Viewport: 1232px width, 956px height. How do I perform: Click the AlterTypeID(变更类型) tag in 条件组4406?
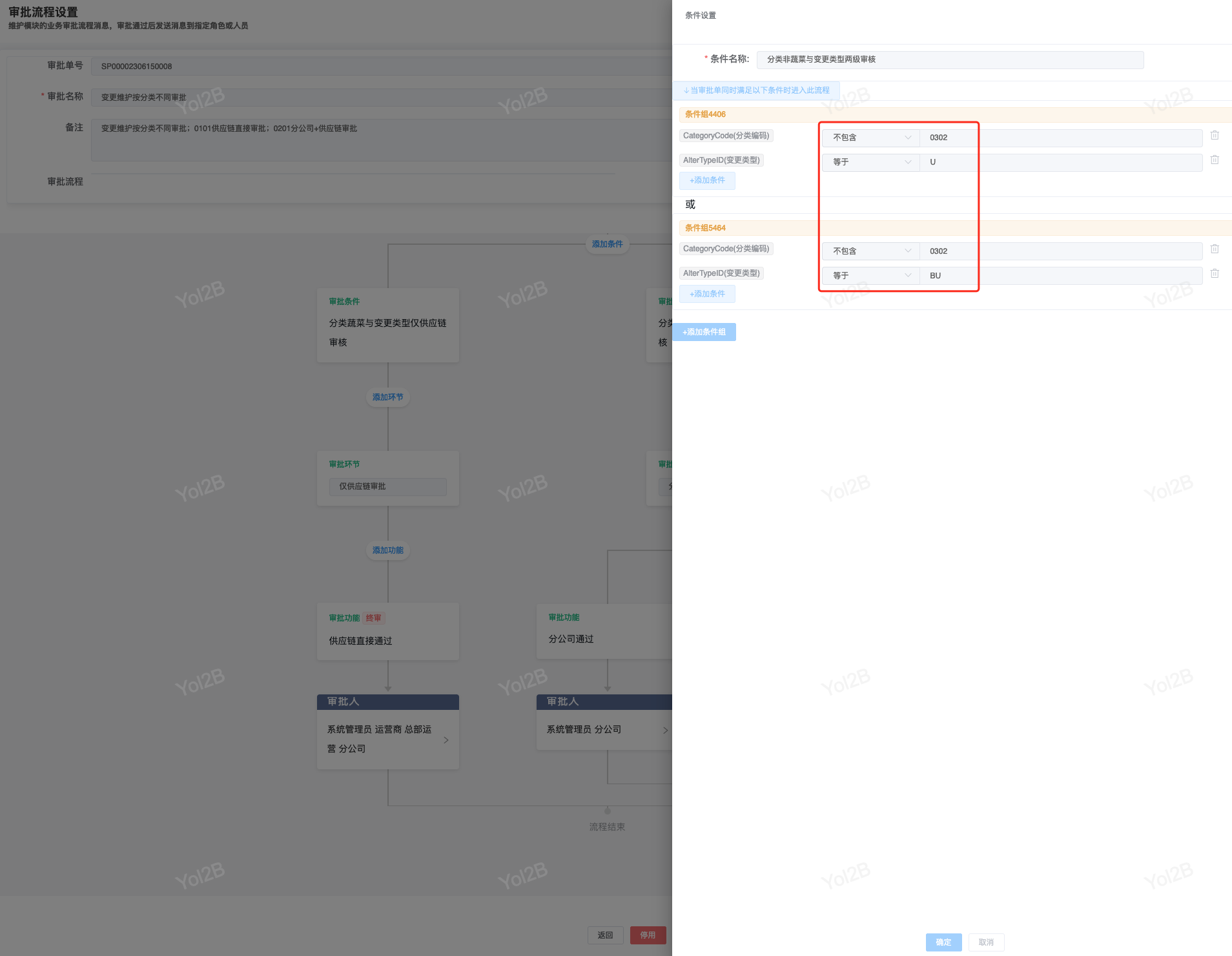721,160
